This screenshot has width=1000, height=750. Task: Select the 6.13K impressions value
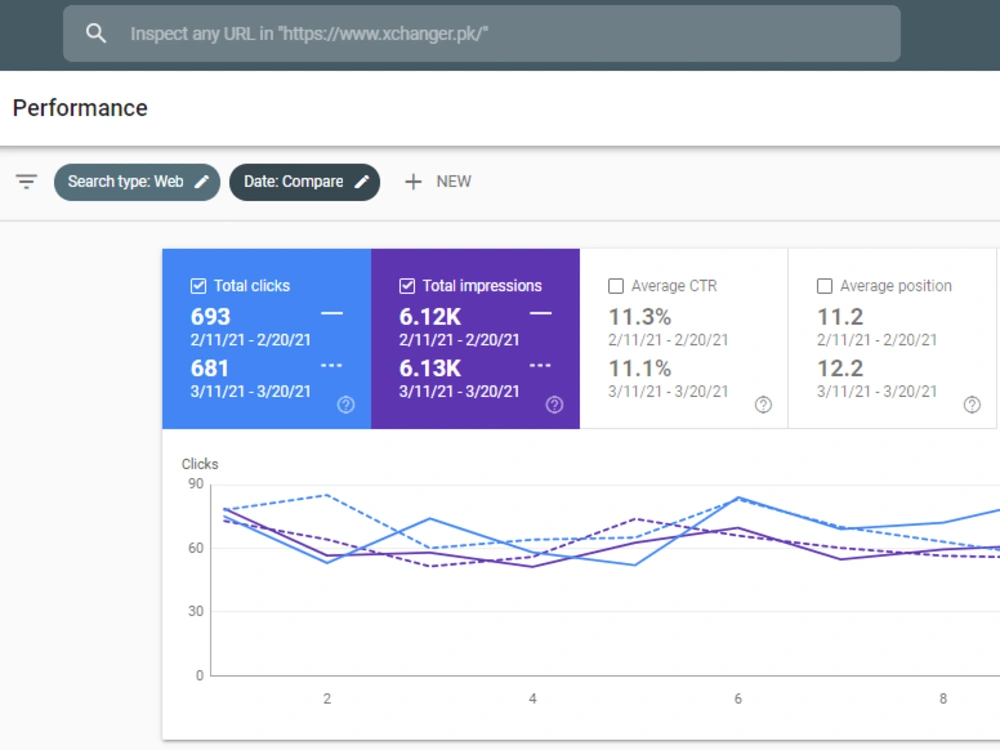point(430,368)
